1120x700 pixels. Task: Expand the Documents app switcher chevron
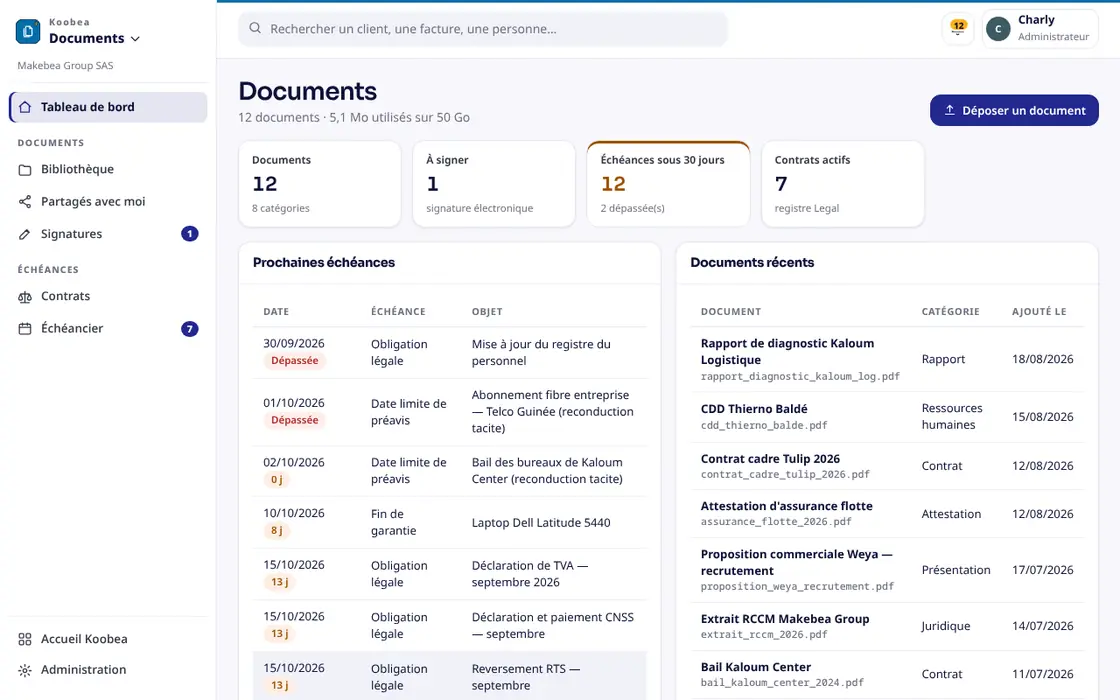135,39
